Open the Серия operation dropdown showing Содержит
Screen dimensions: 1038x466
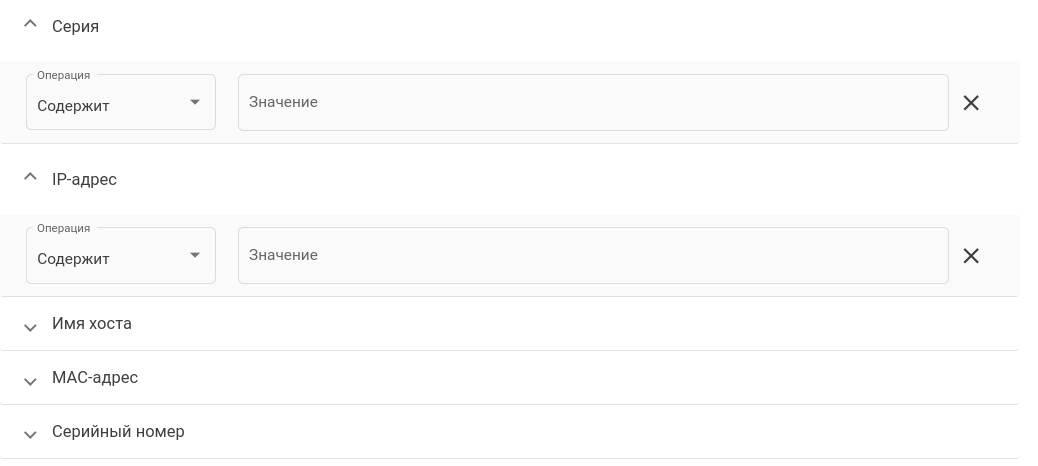tap(110, 104)
